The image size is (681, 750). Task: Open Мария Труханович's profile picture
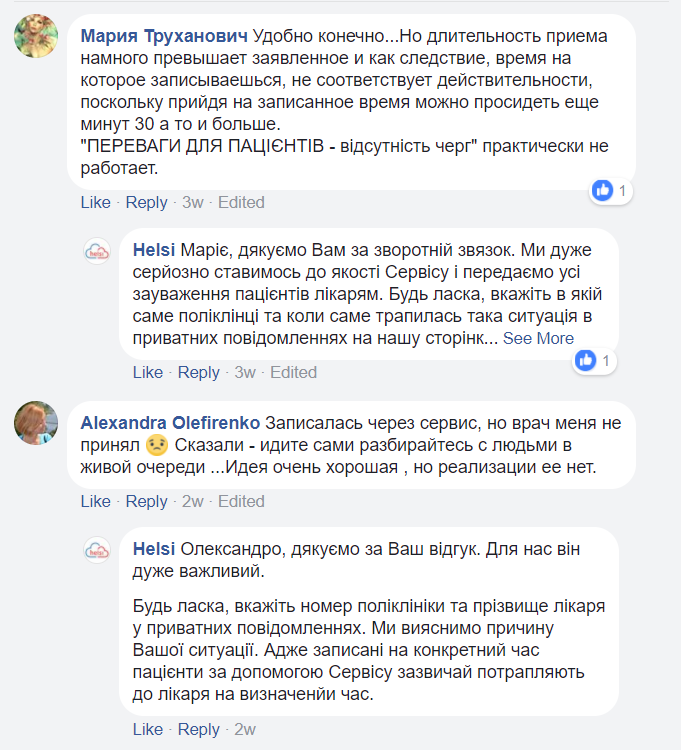point(35,36)
